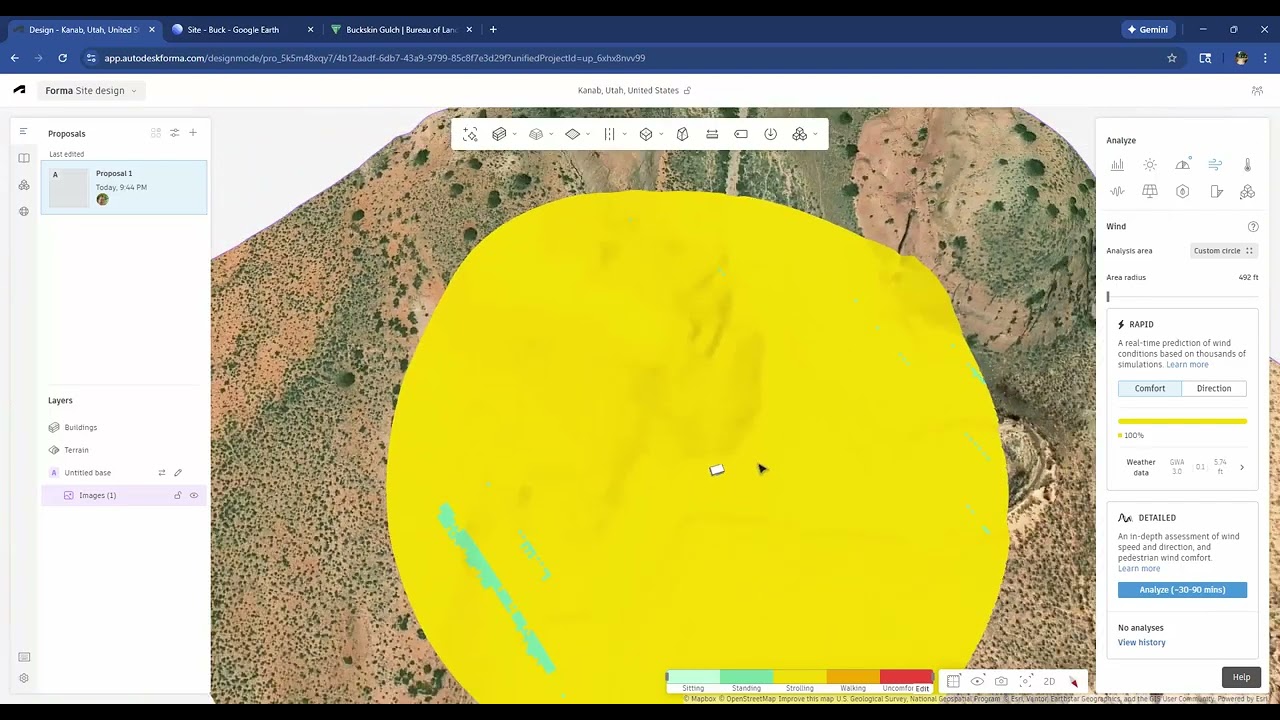Viewport: 1280px width, 720px height.
Task: Open the microclimate thermometer analysis
Action: tap(1247, 165)
